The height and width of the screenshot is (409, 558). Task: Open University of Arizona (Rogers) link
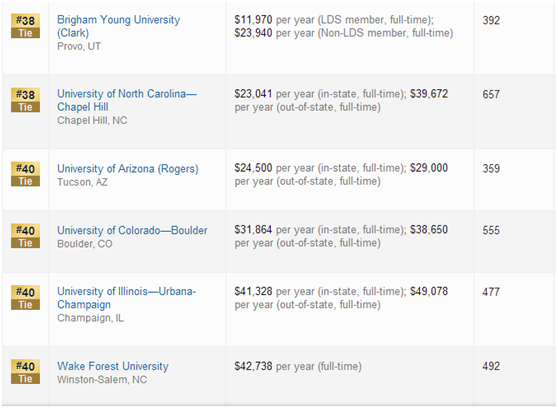[x=128, y=168]
